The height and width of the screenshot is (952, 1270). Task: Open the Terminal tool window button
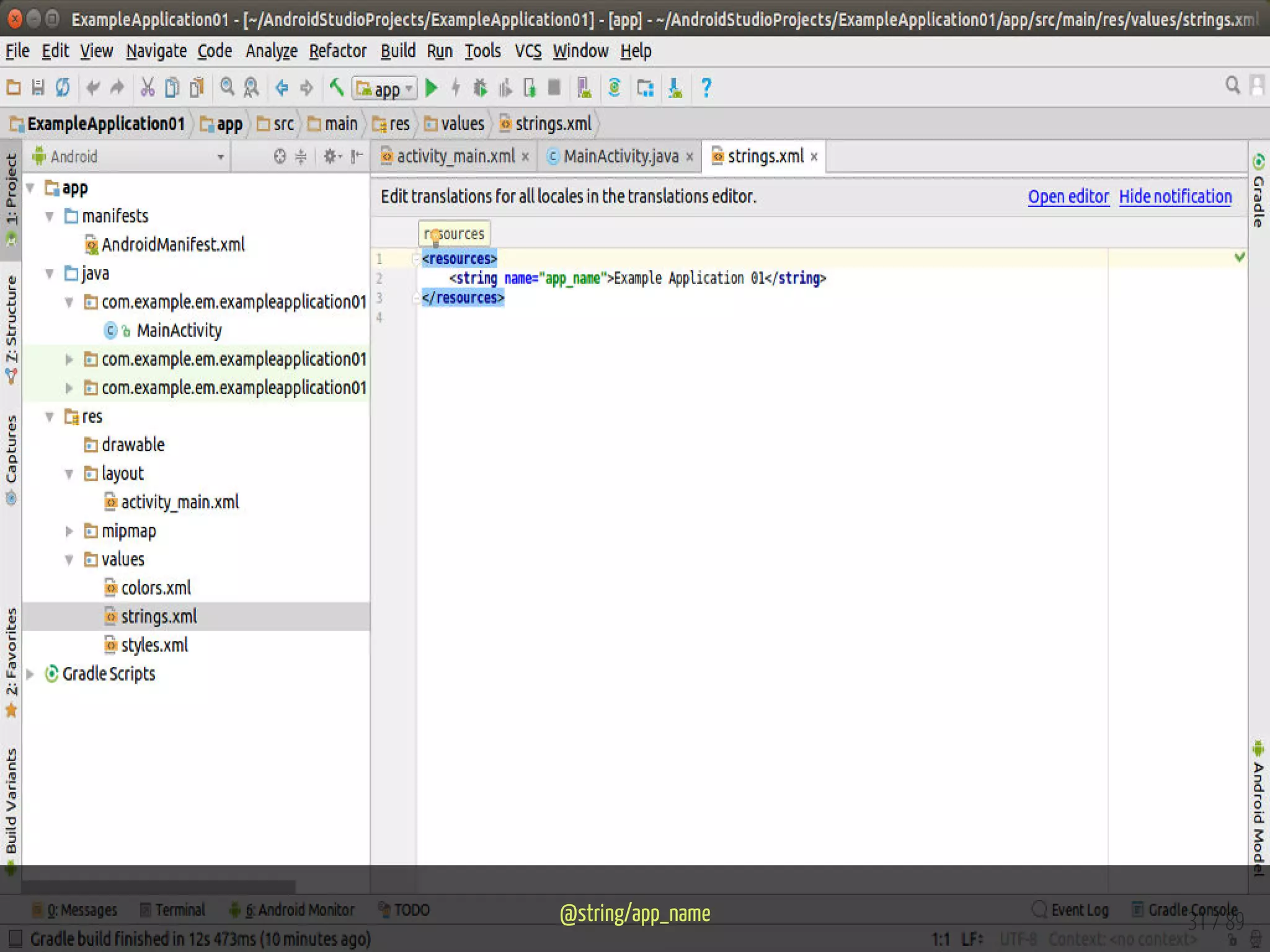tap(172, 910)
